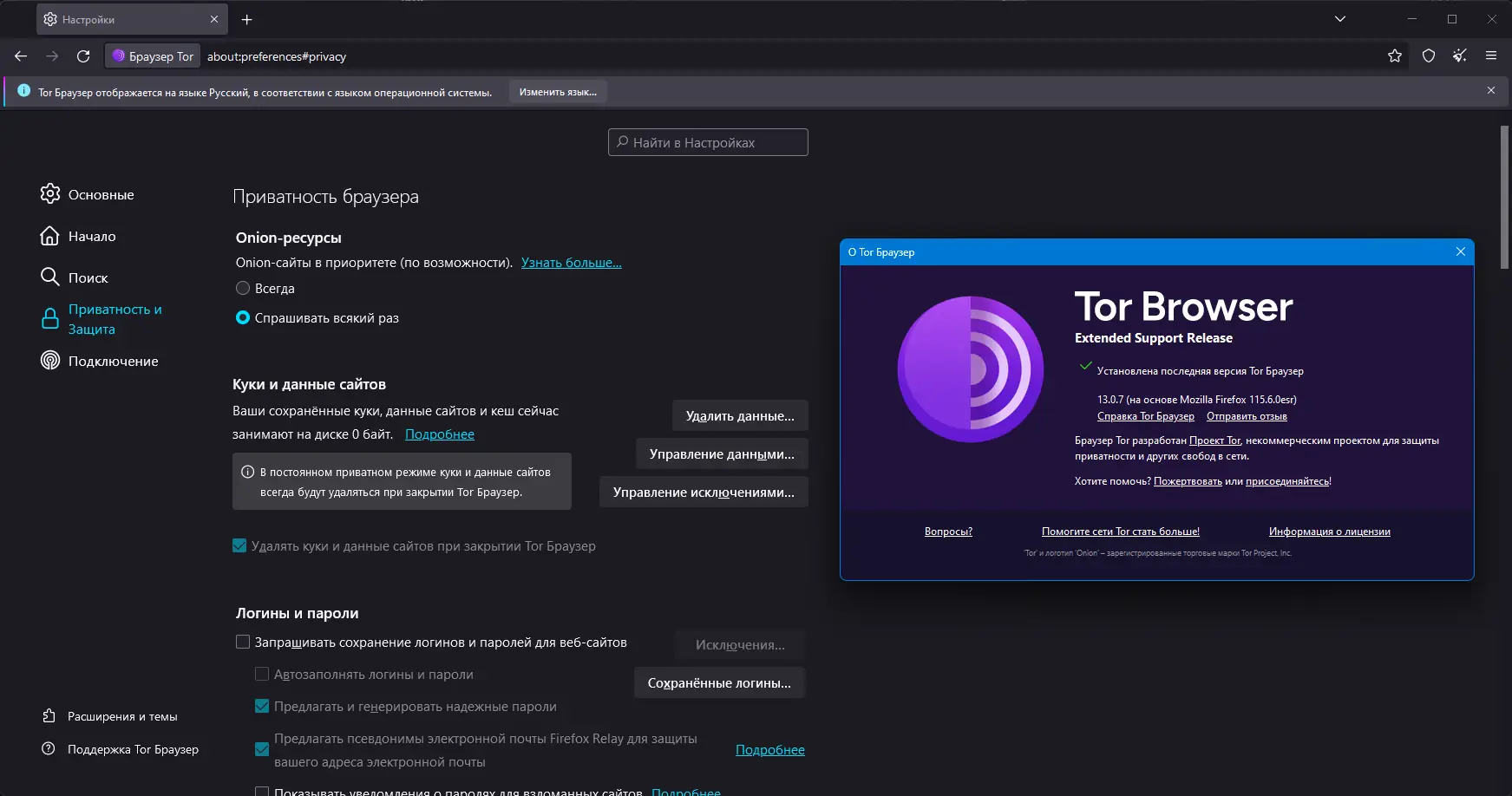1512x796 pixels.
Task: Close the О Tor Браузер dialog
Action: 1461,251
